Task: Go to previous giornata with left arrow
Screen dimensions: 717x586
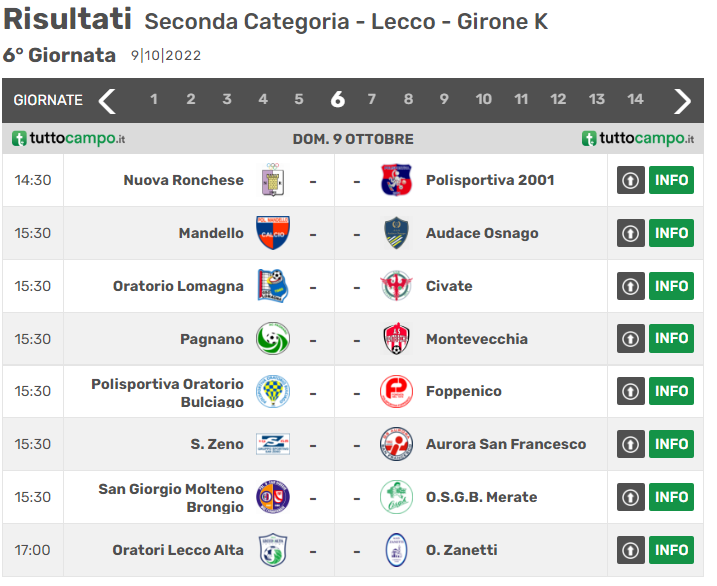Action: [x=107, y=100]
